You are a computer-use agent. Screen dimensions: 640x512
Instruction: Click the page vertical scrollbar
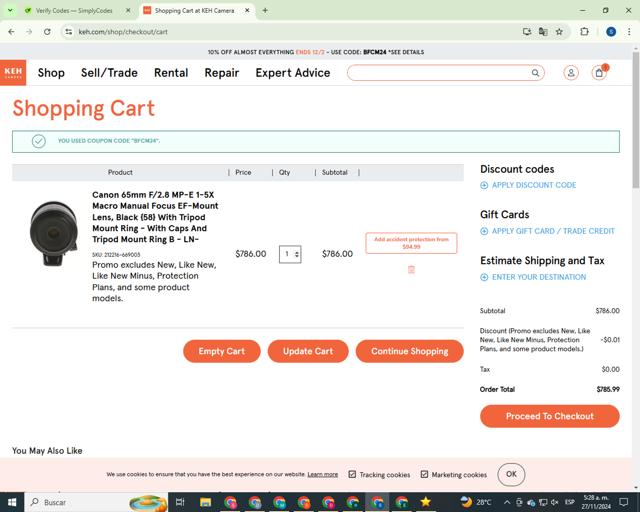636,122
